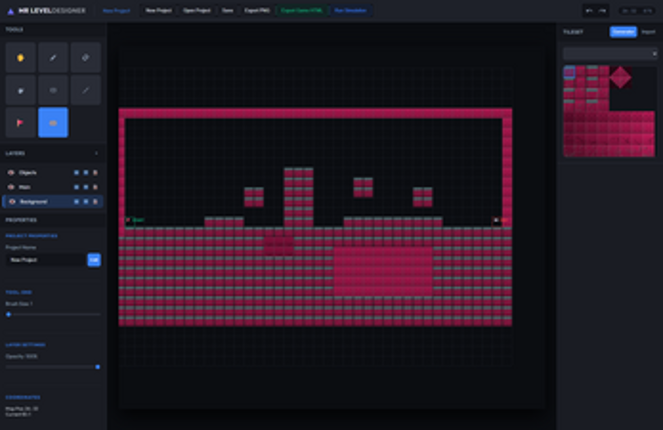Click second blue icon in Objects layer row
This screenshot has width=663, height=430.
click(86, 173)
